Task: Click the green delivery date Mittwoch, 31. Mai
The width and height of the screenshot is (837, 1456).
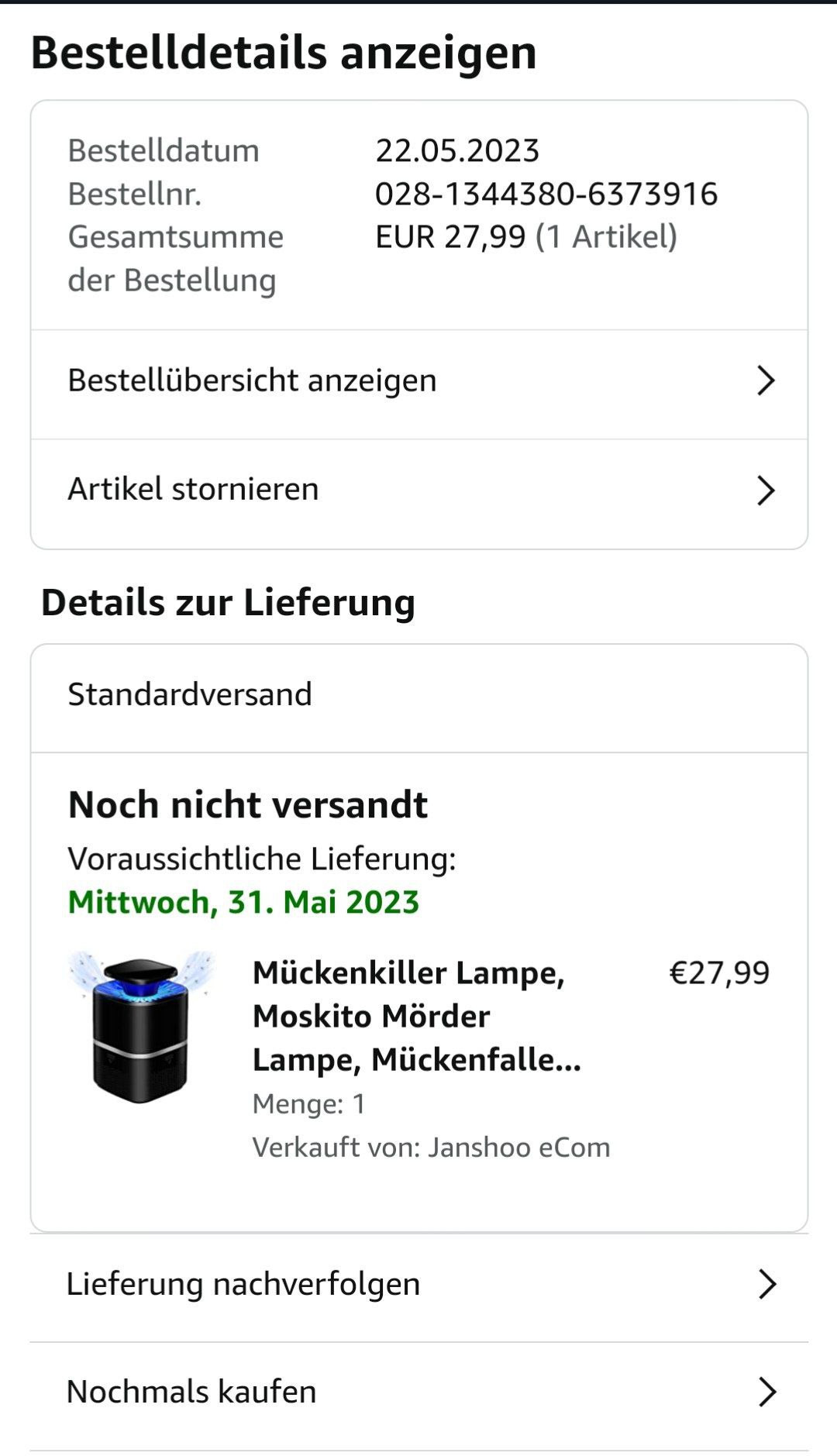Action: click(x=243, y=902)
